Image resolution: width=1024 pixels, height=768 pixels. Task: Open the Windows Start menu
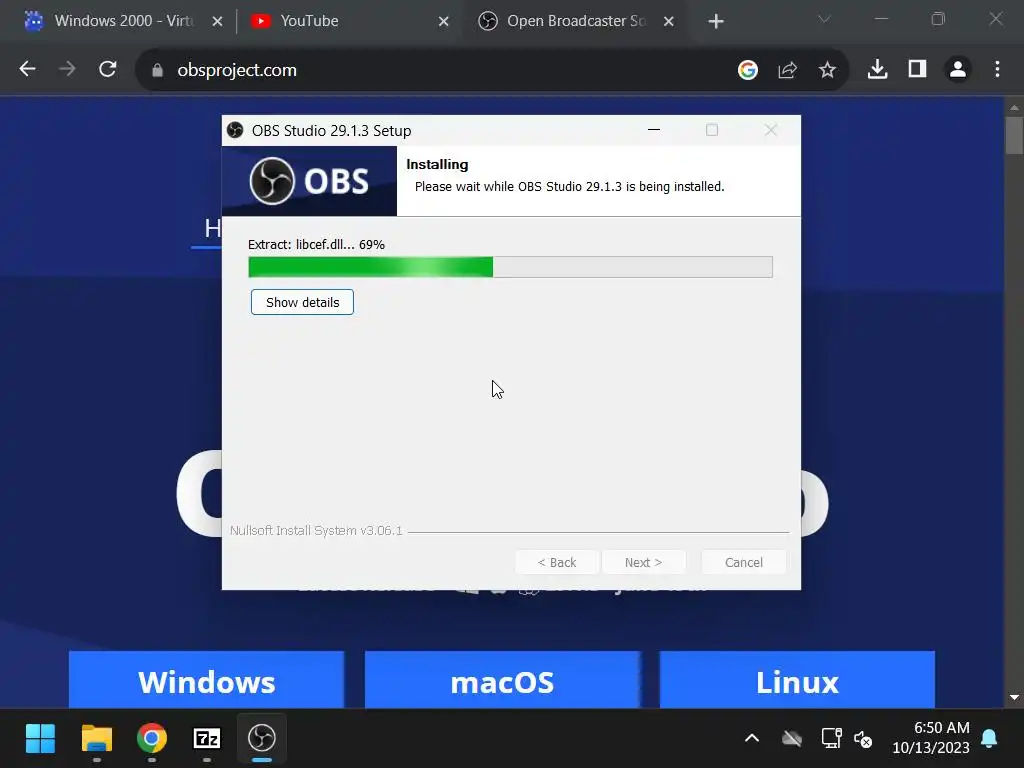tap(40, 739)
